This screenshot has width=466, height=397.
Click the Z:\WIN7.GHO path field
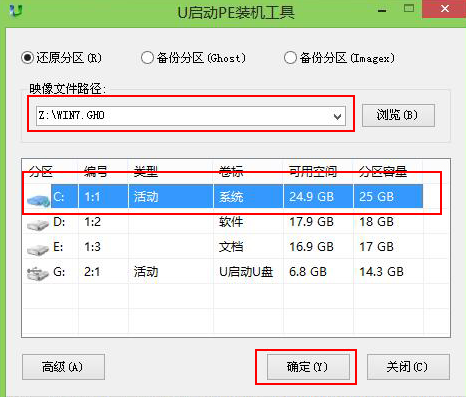191,116
